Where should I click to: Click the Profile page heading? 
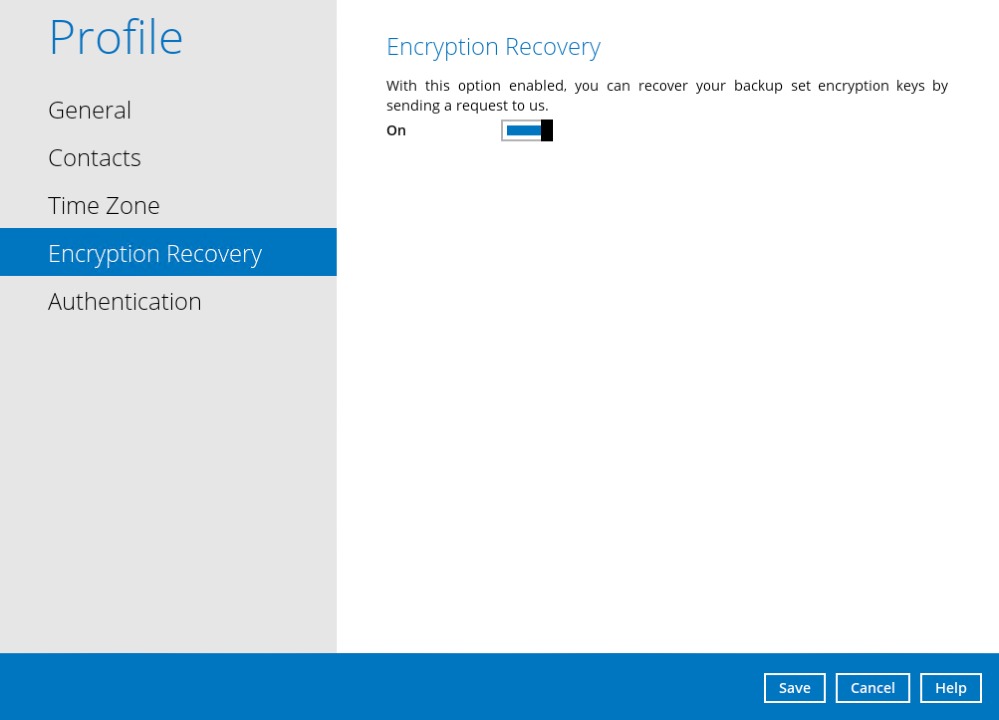pos(115,37)
